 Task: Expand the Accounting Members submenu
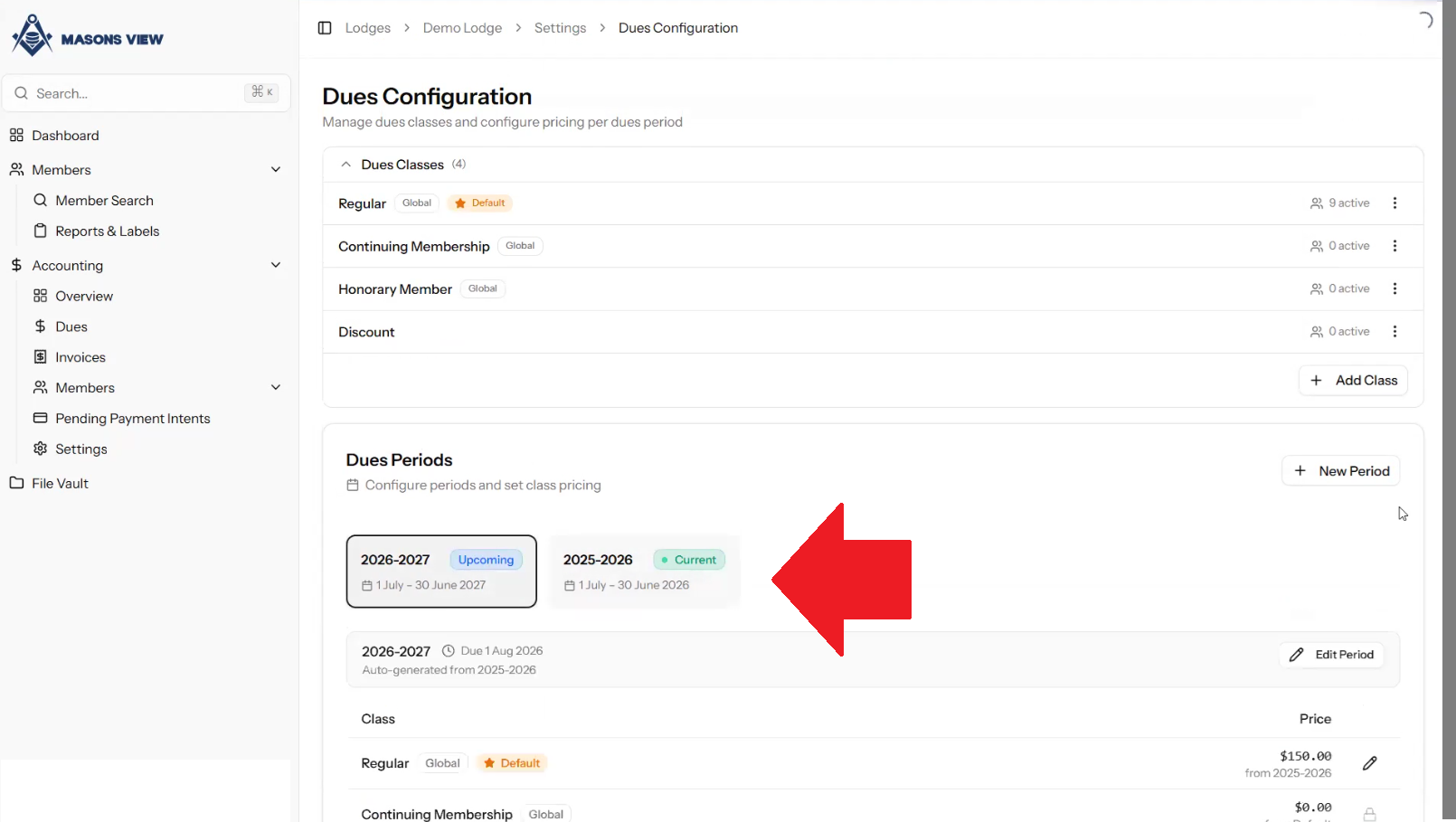tap(276, 388)
